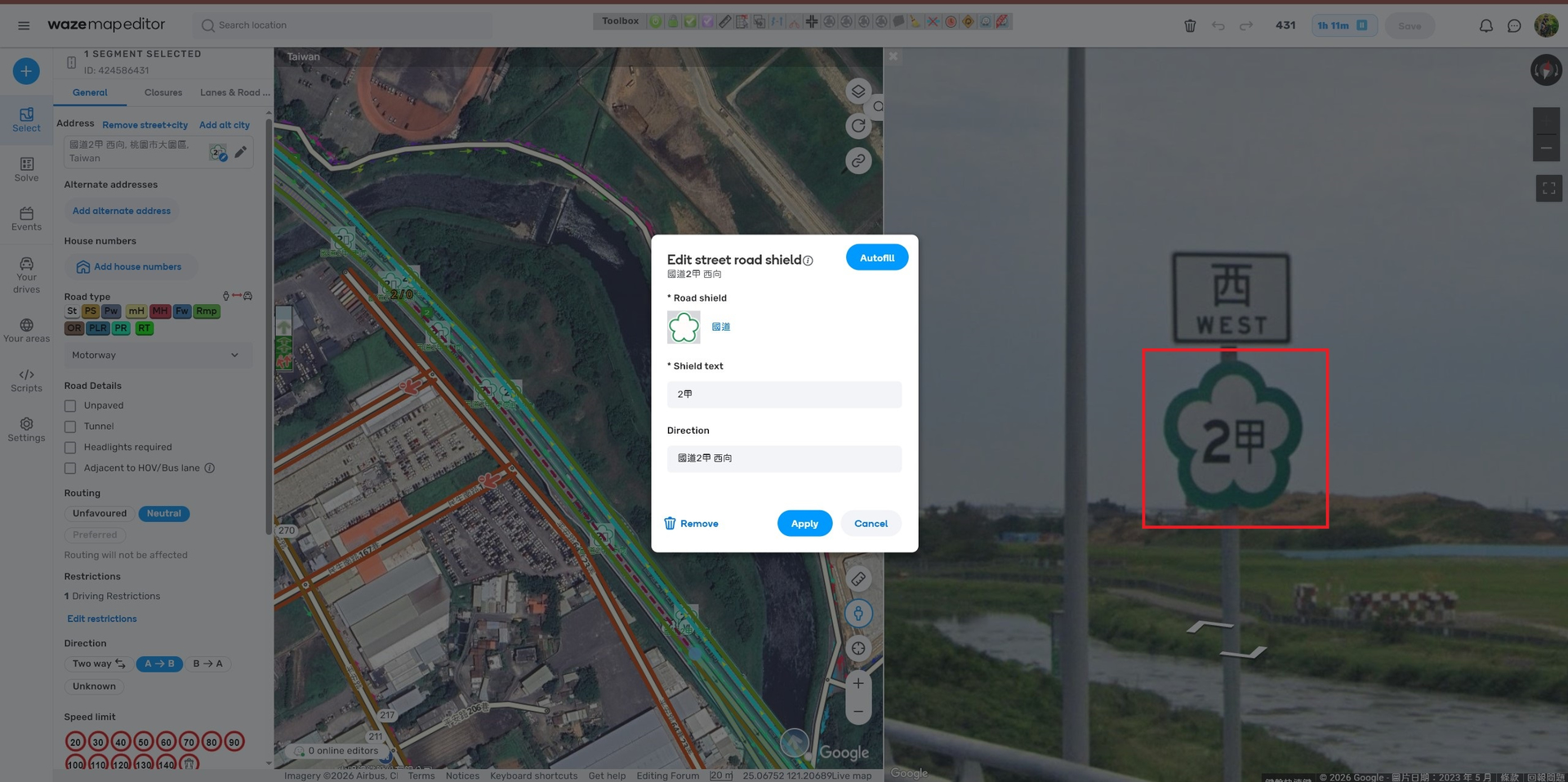
Task: Click the pencil icon to edit address
Action: (x=241, y=152)
